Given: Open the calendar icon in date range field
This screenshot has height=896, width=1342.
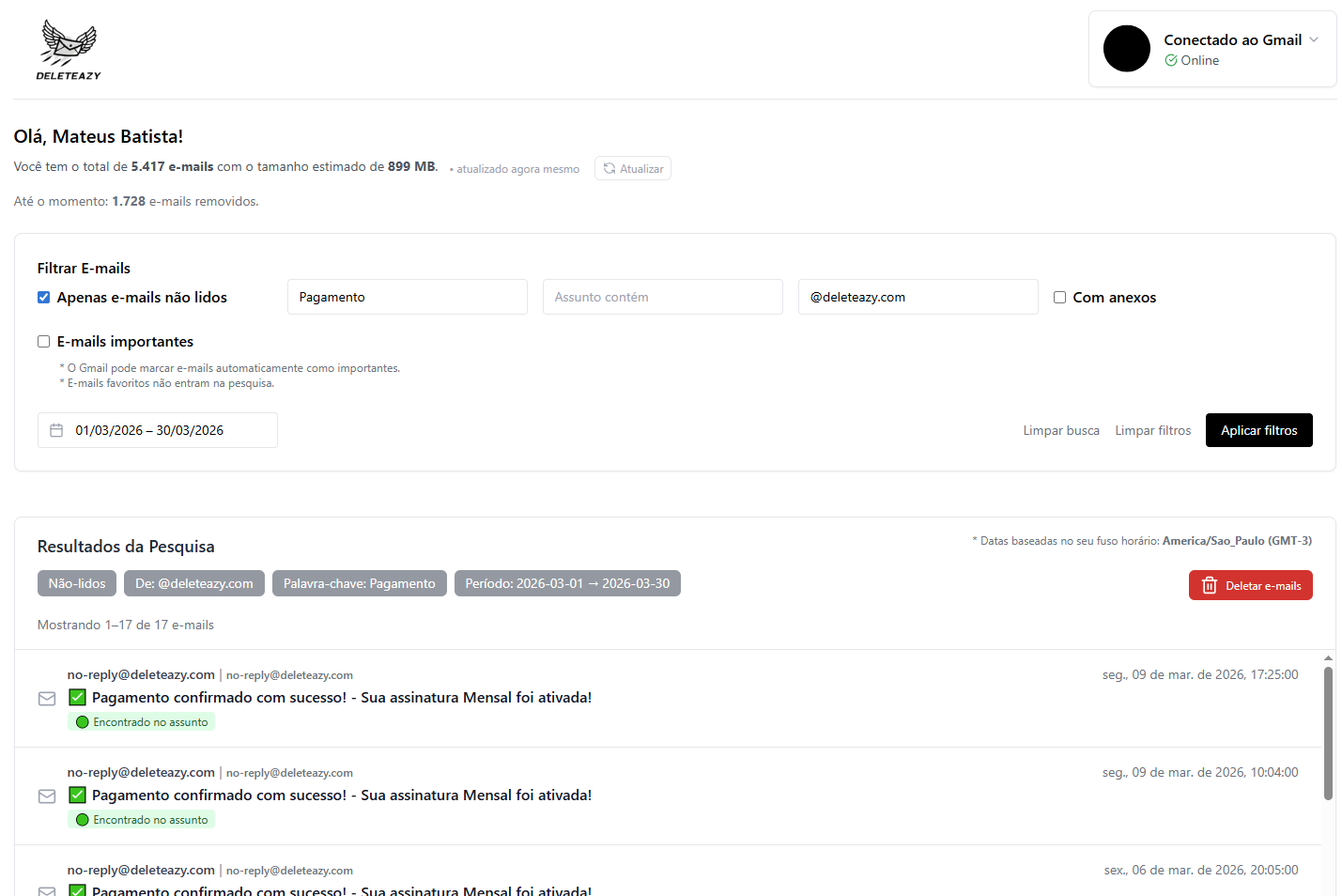Looking at the screenshot, I should coord(56,429).
